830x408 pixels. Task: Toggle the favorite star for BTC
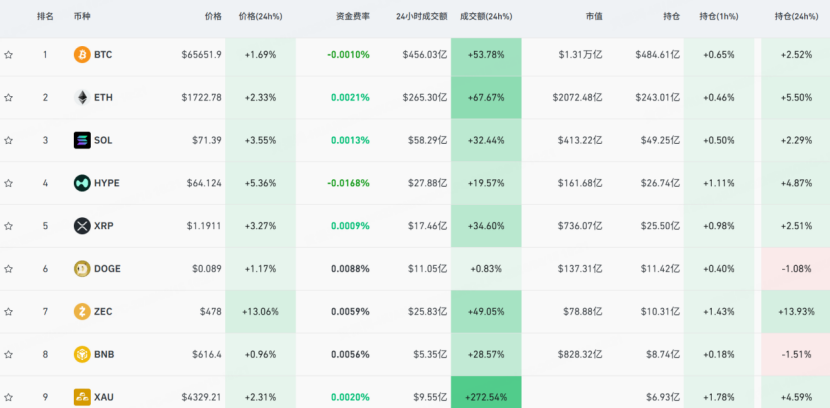pos(8,55)
